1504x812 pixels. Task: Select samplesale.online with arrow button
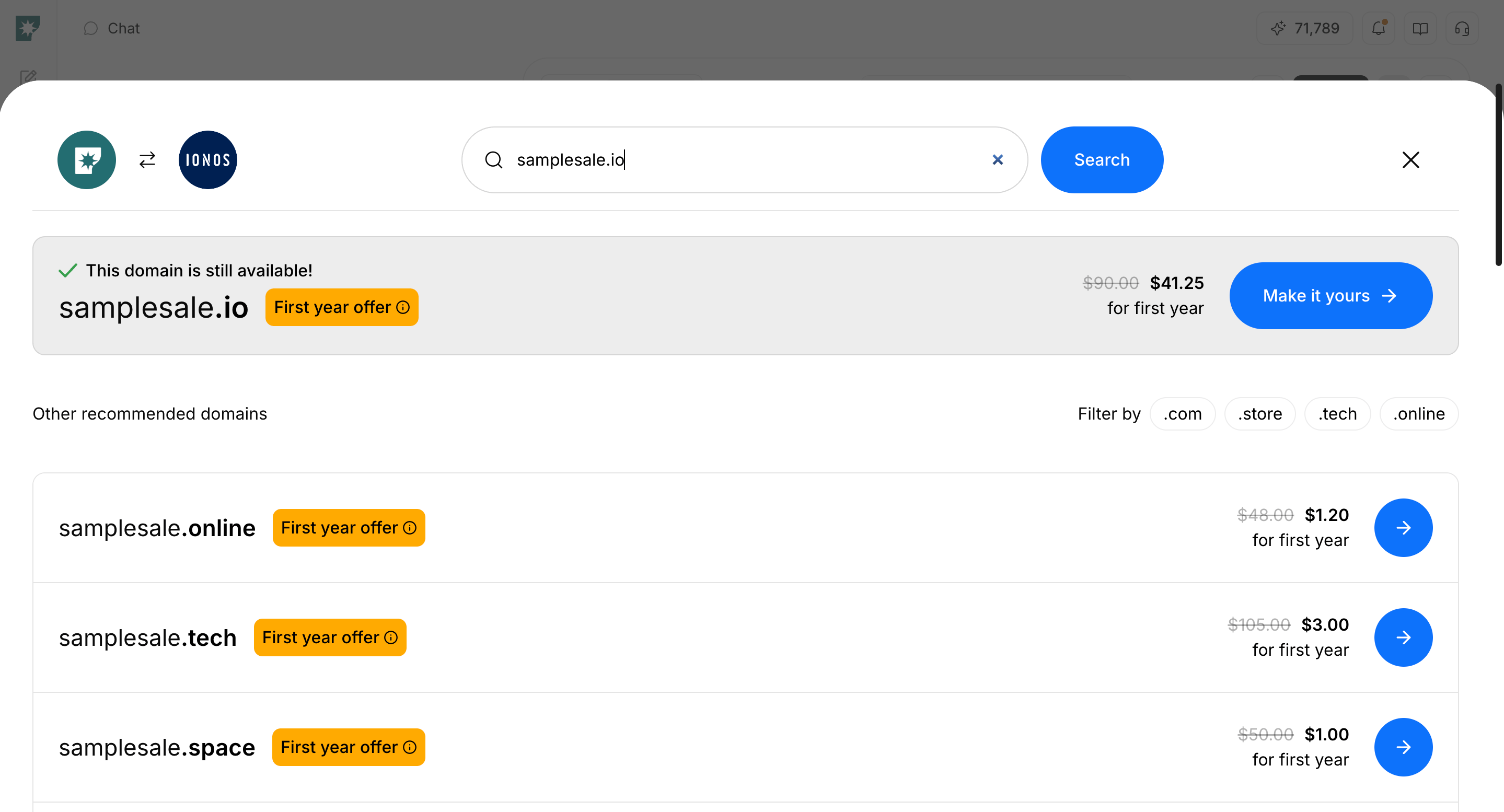[1403, 528]
